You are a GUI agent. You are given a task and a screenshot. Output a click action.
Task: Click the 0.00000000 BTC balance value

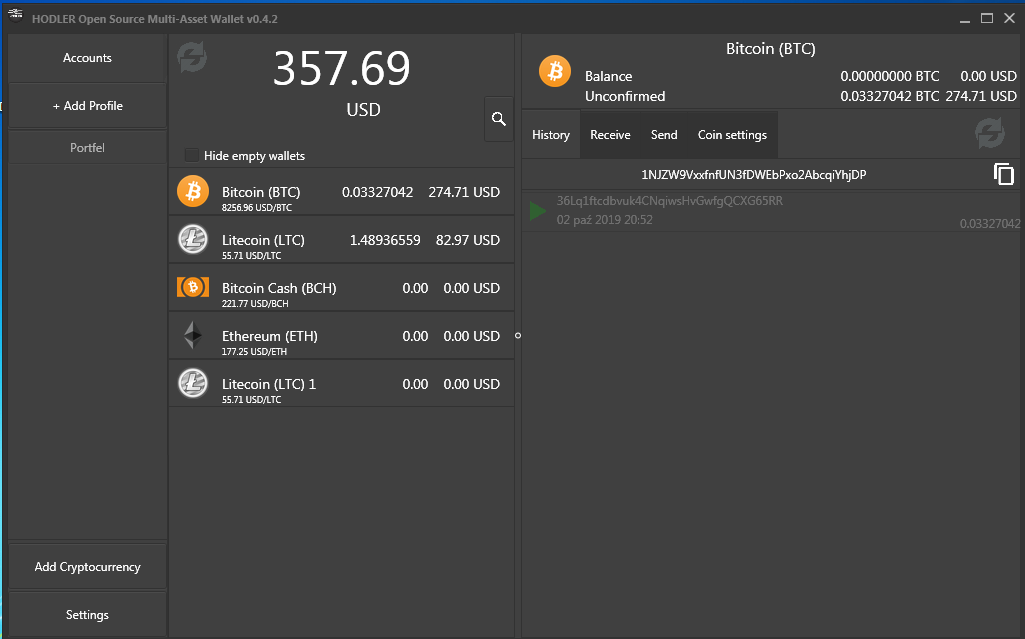pyautogui.click(x=890, y=76)
